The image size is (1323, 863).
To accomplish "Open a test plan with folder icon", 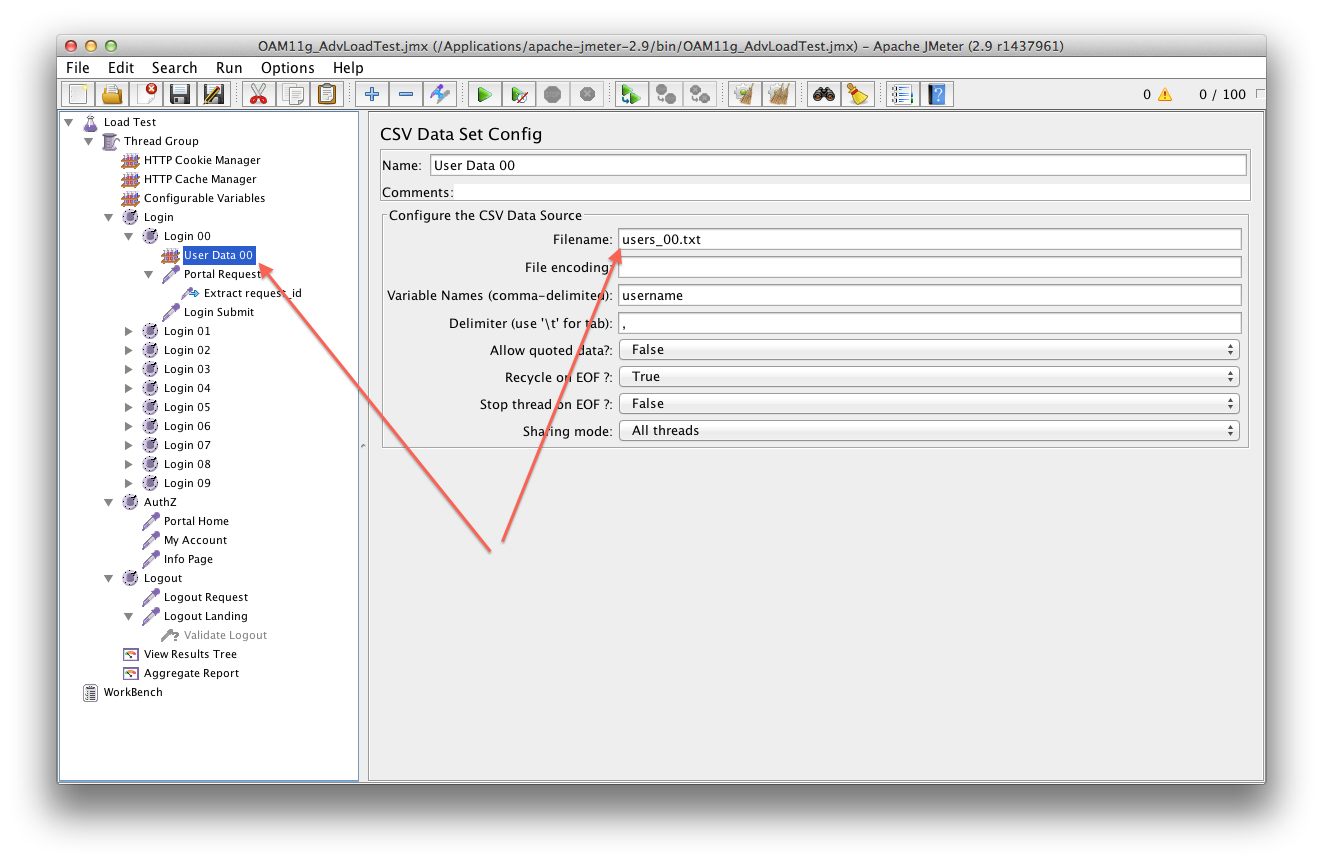I will 112,94.
